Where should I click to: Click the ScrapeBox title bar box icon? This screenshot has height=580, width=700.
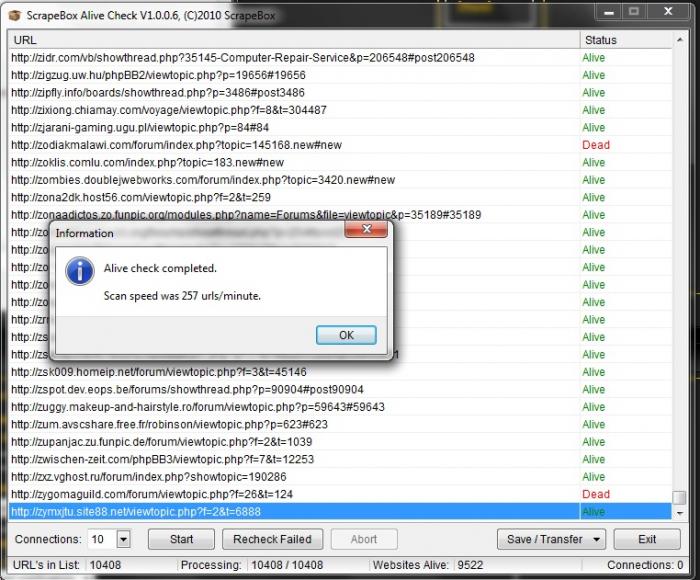tap(15, 16)
